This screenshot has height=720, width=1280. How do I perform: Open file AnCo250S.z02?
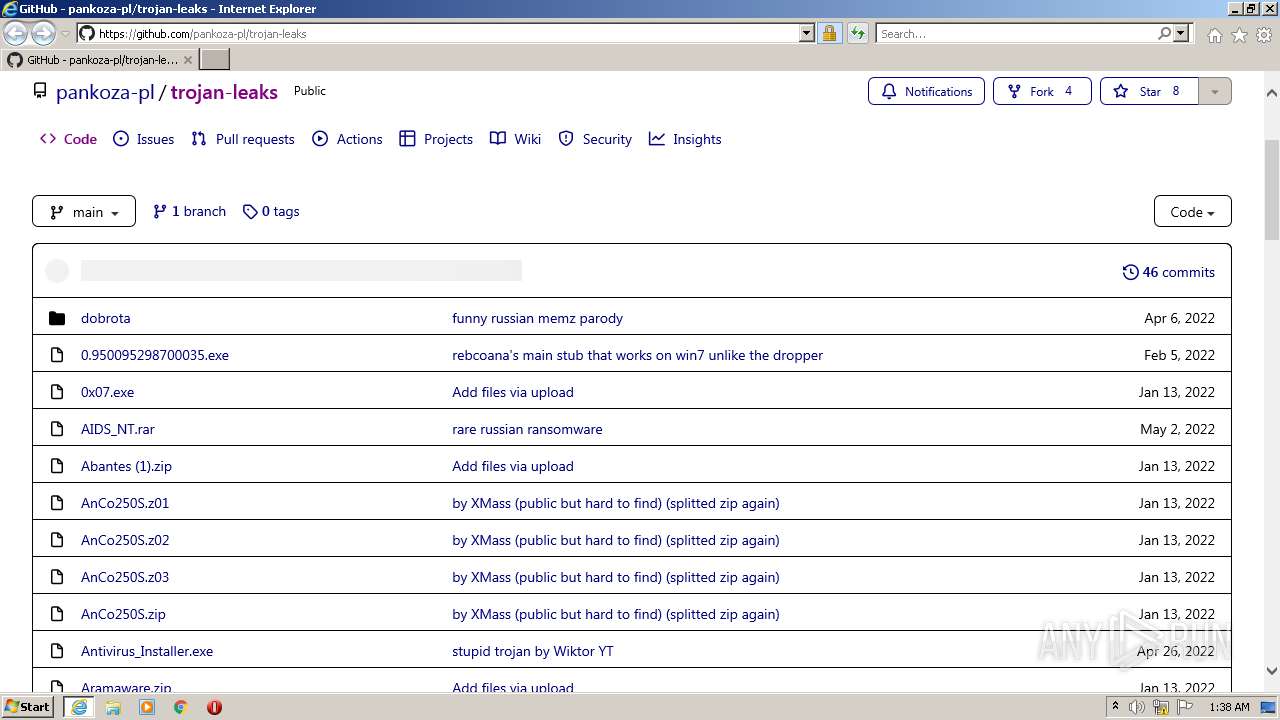(125, 540)
